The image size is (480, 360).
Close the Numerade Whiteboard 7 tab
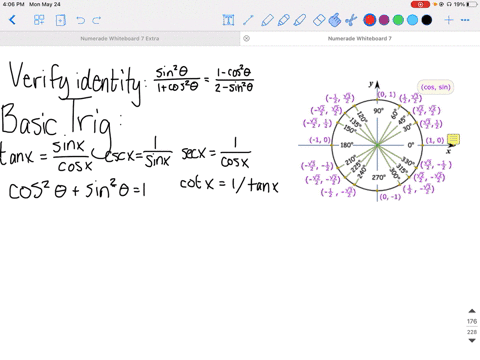(x=246, y=38)
